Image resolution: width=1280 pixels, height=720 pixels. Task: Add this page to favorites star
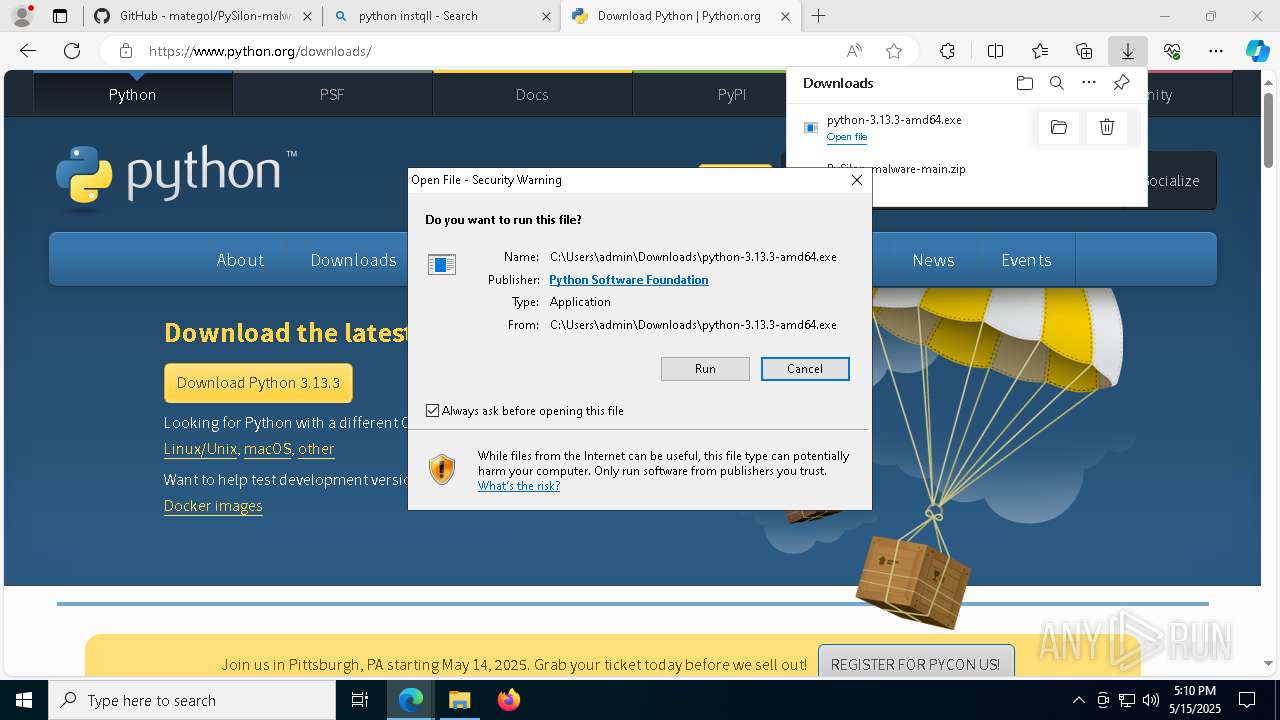(894, 51)
